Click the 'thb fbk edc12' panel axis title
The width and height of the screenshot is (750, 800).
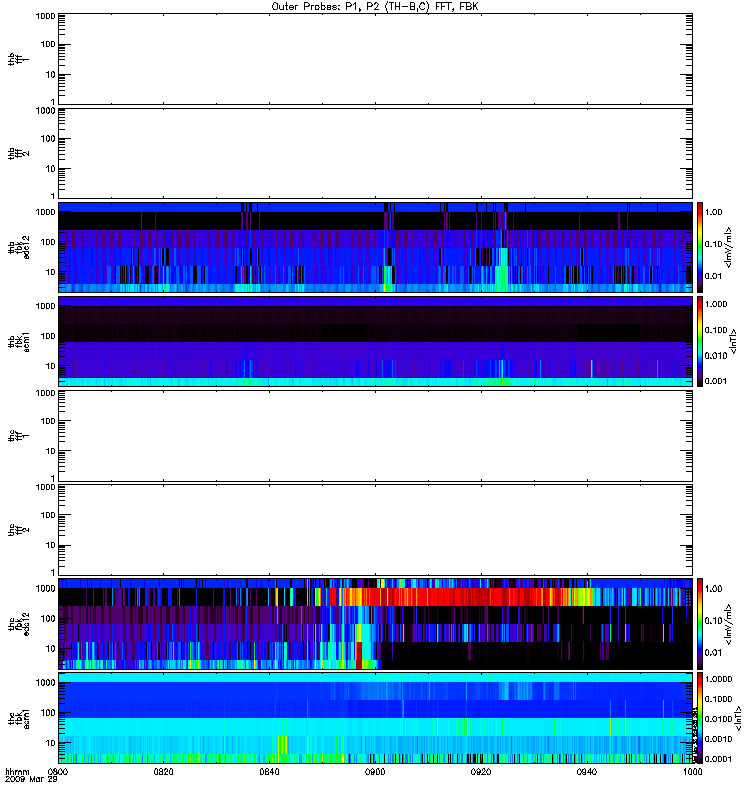point(19,247)
